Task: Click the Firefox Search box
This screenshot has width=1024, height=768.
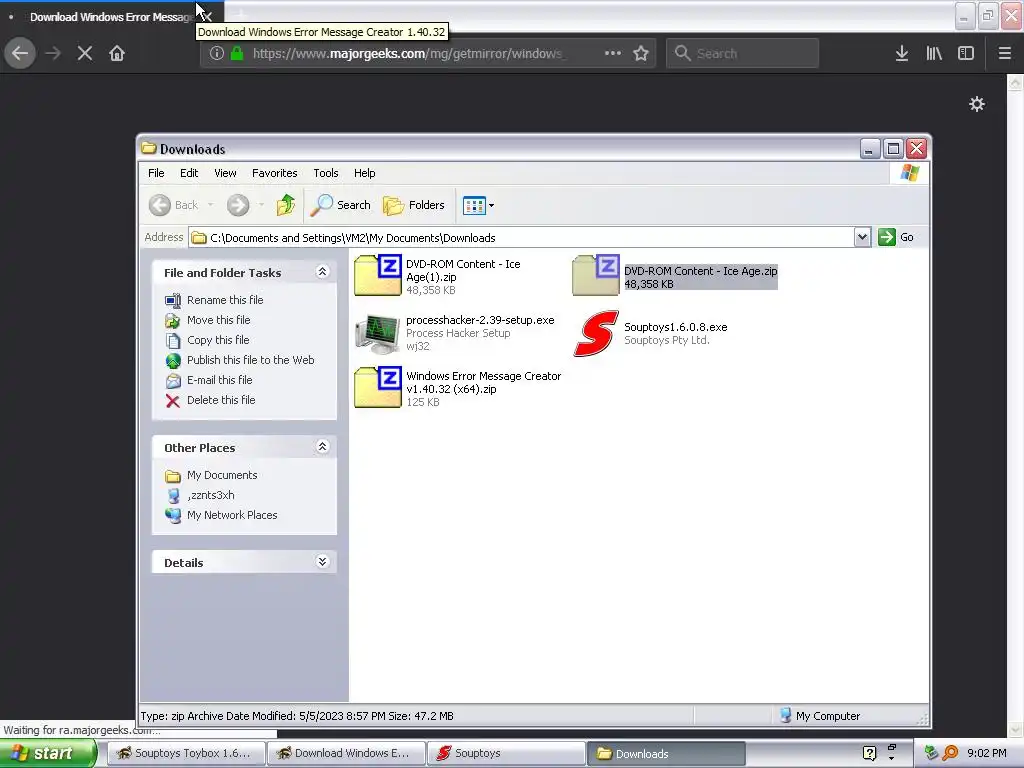Action: pyautogui.click(x=743, y=53)
